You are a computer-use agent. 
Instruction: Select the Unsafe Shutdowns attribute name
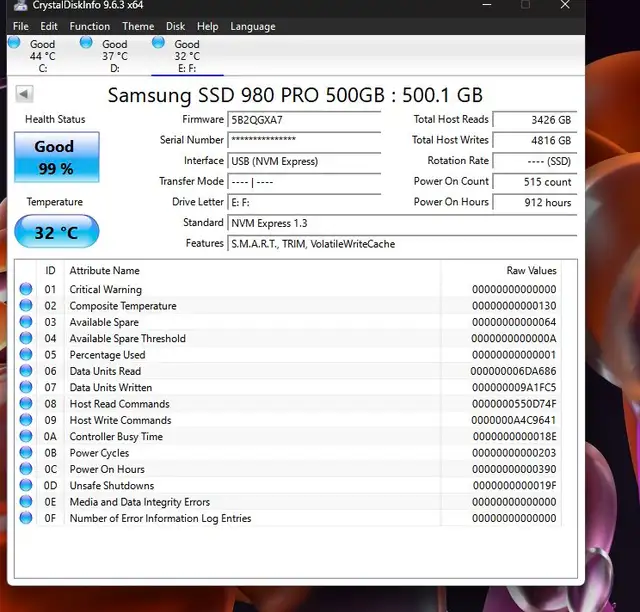click(112, 485)
